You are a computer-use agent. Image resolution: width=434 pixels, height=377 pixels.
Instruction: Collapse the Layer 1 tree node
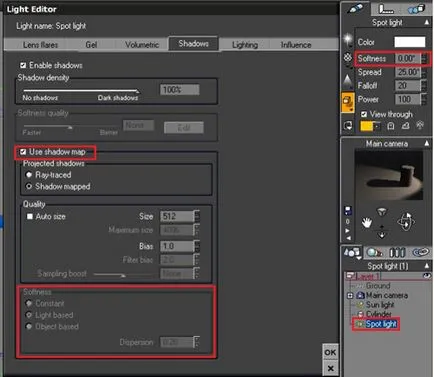pyautogui.click(x=350, y=276)
